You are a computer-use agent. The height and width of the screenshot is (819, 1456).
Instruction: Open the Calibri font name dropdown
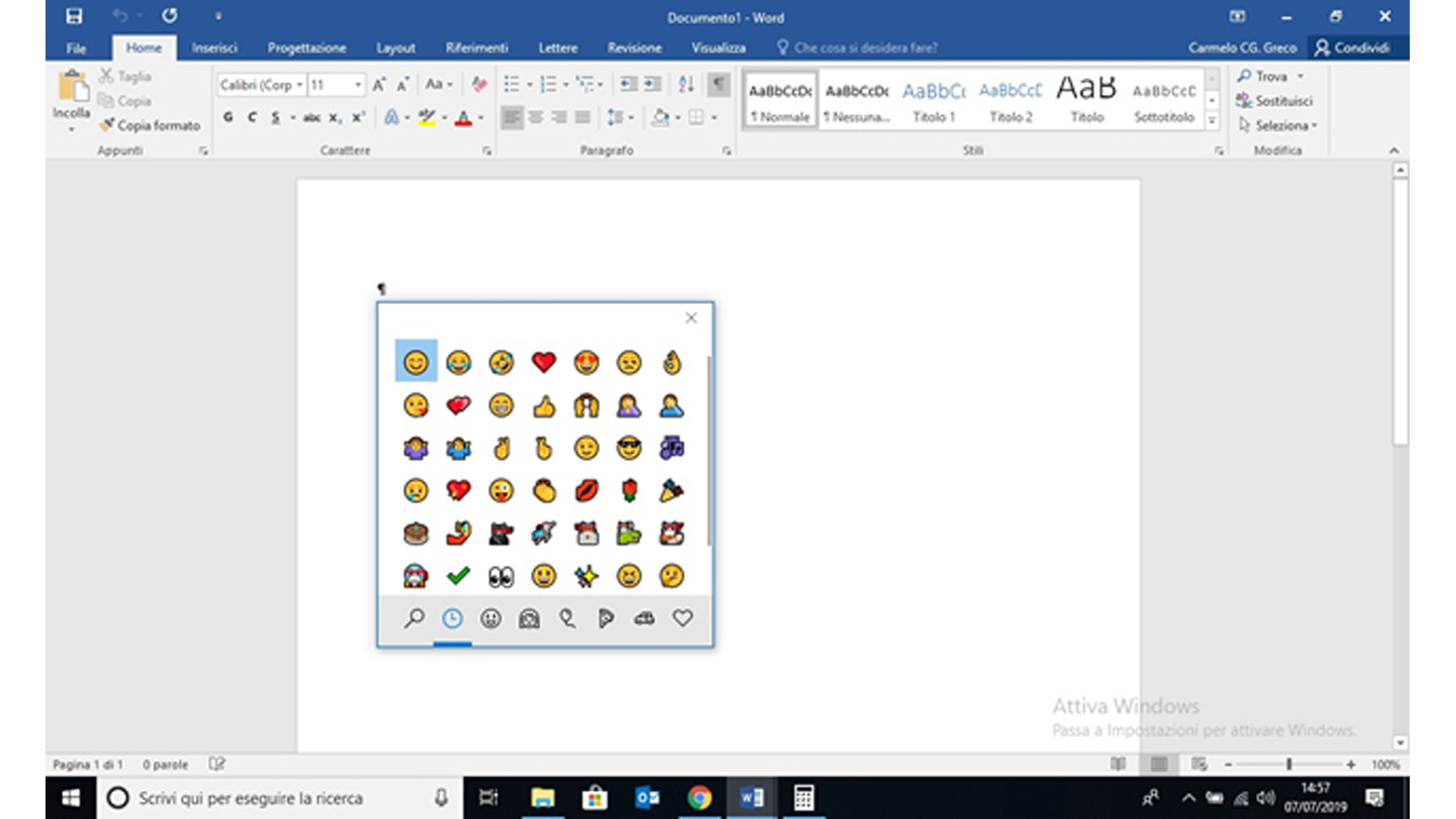[x=300, y=85]
